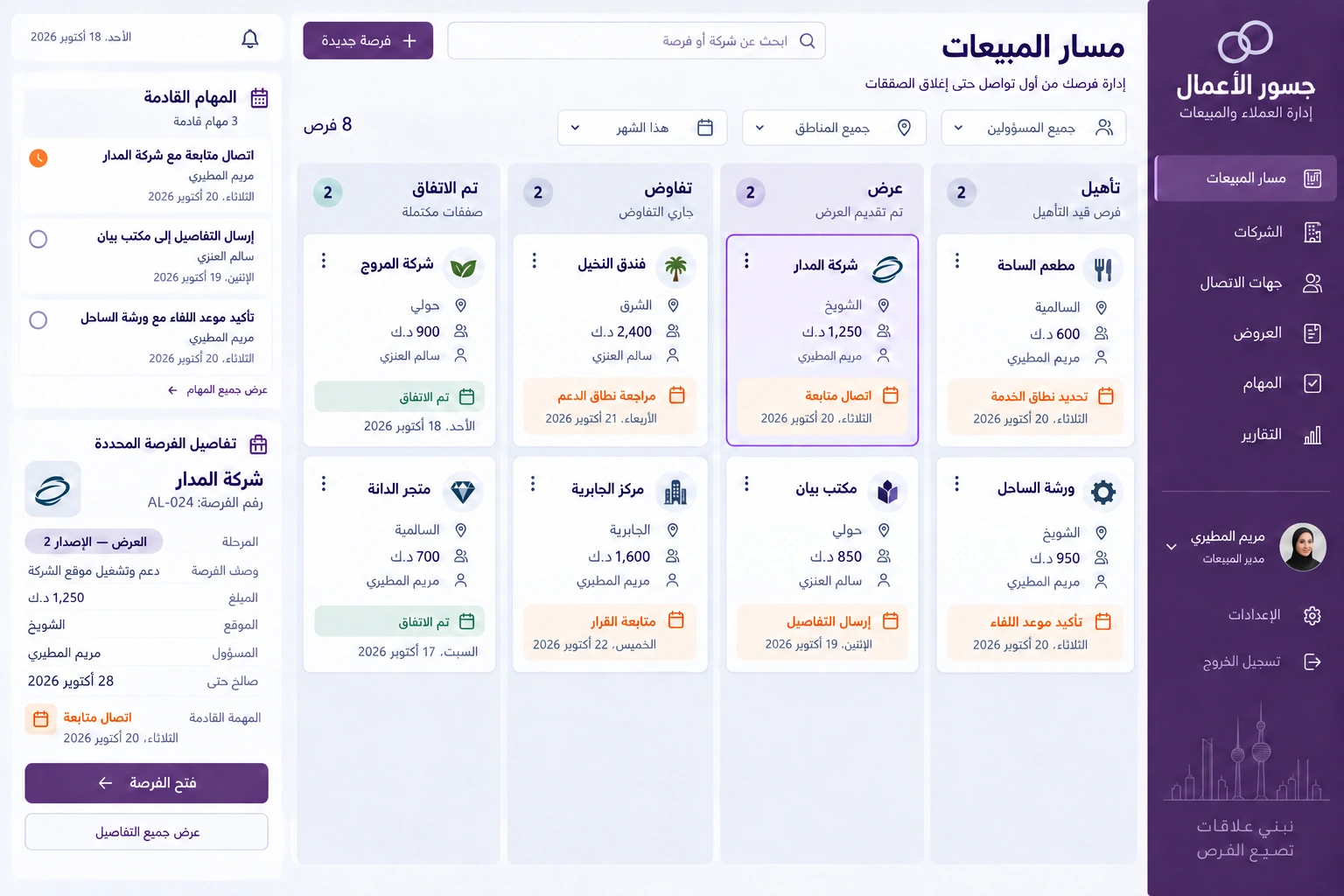Screen dimensions: 1344x896
Task: Click the فرصة جديدة button
Action: tap(368, 41)
